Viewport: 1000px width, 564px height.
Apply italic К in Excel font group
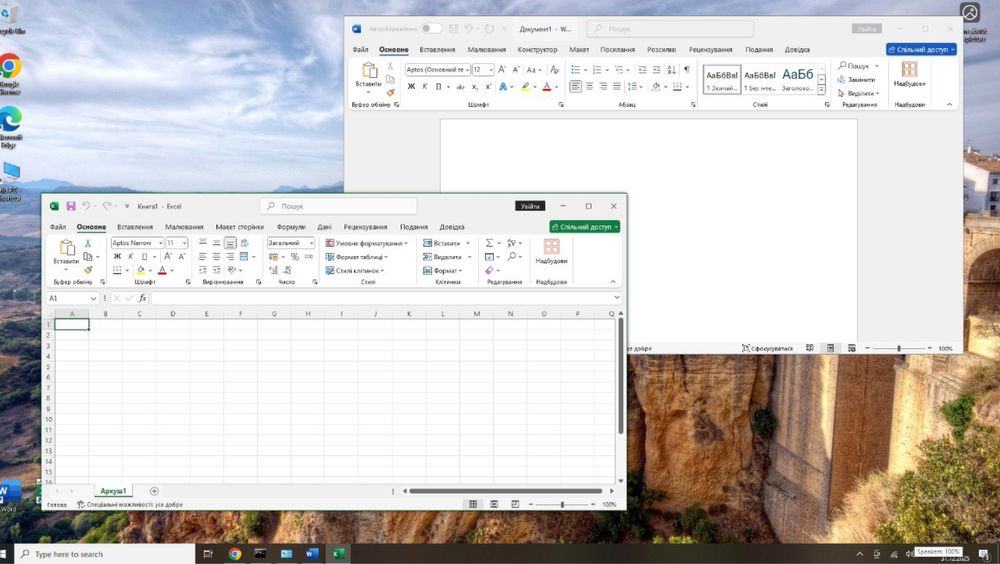point(131,256)
